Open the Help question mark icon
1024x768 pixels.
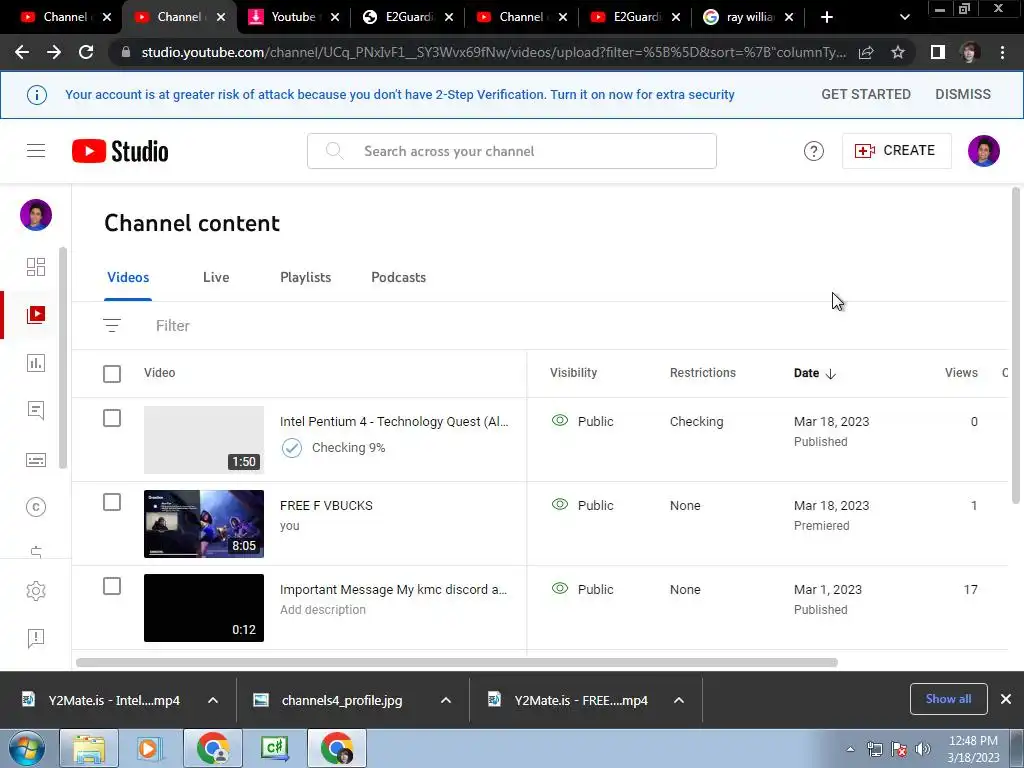click(813, 151)
